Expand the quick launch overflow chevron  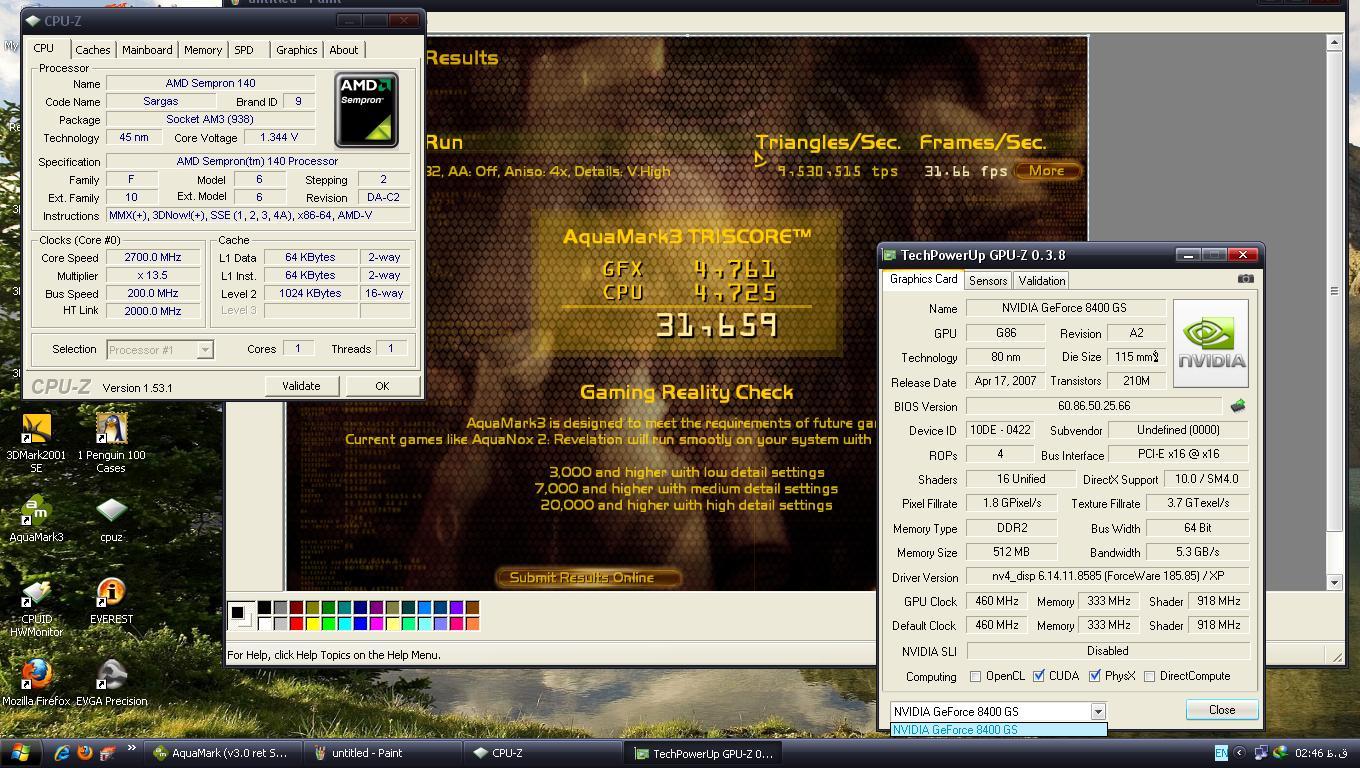[131, 749]
